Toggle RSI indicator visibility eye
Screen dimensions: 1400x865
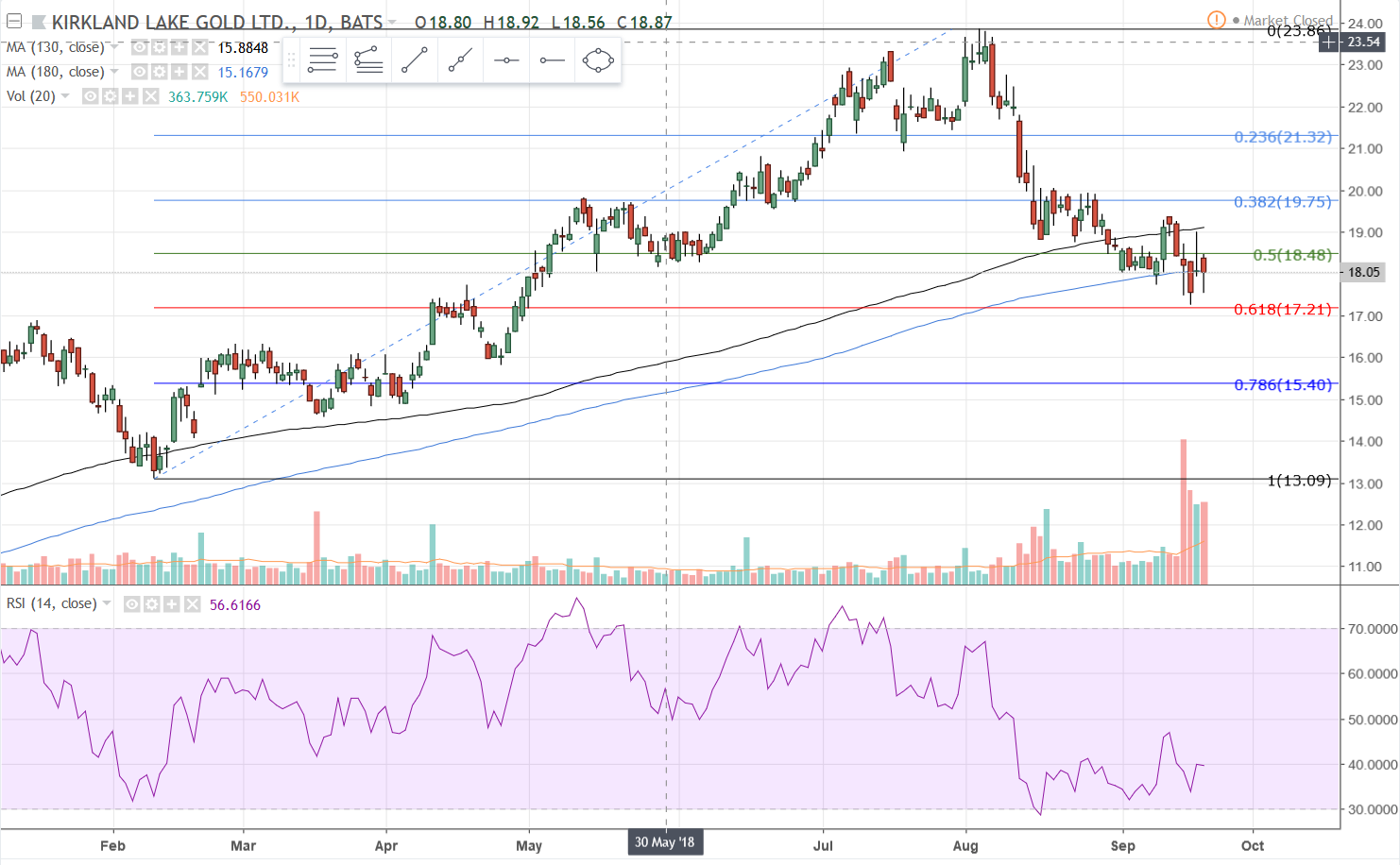(x=132, y=604)
